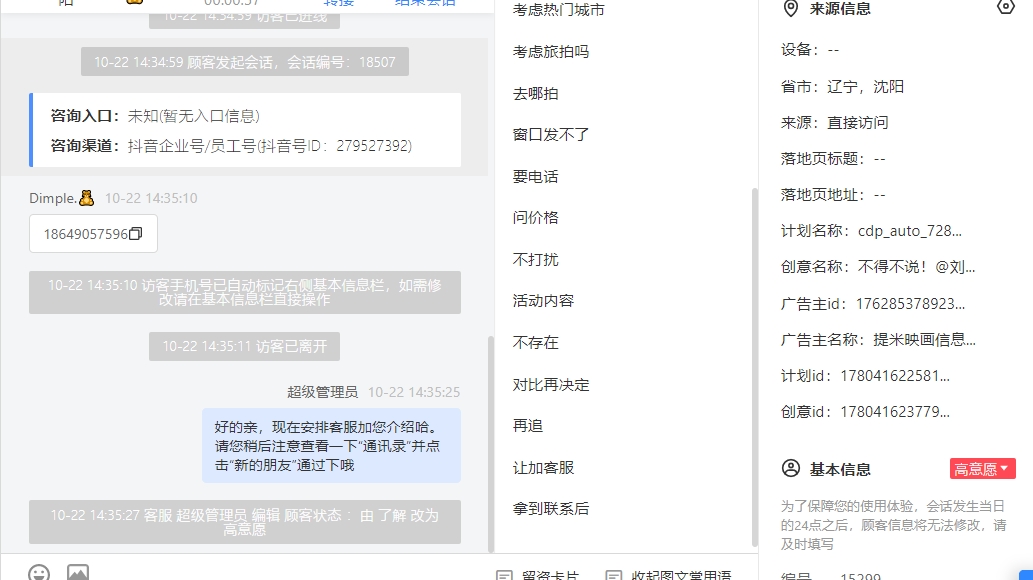The height and width of the screenshot is (580, 1033).
Task: Click the bear emoji next to Dimple
Action: (x=86, y=198)
